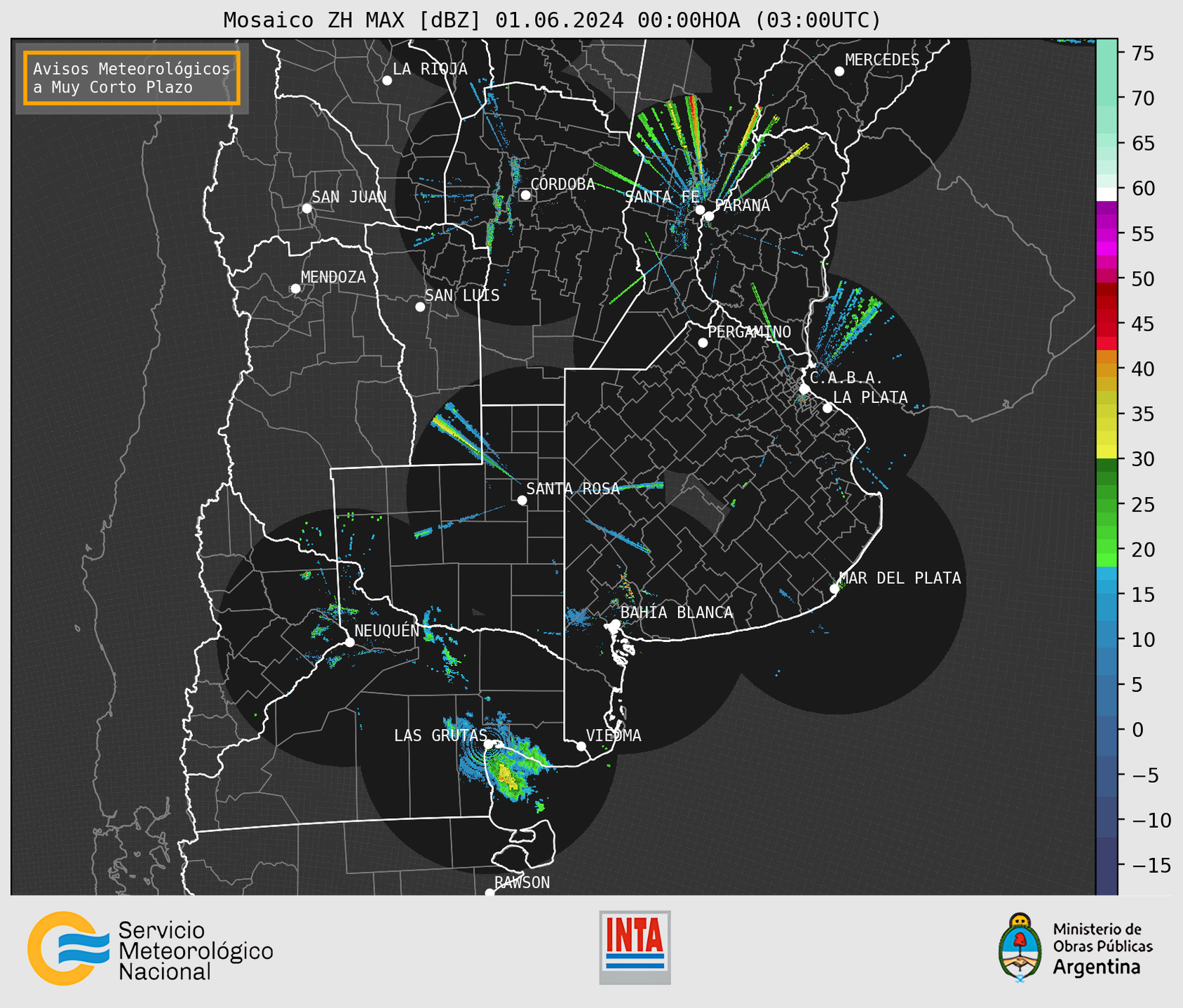The height and width of the screenshot is (1008, 1183).
Task: Click the LAS GRUTAS label text
Action: click(x=440, y=735)
